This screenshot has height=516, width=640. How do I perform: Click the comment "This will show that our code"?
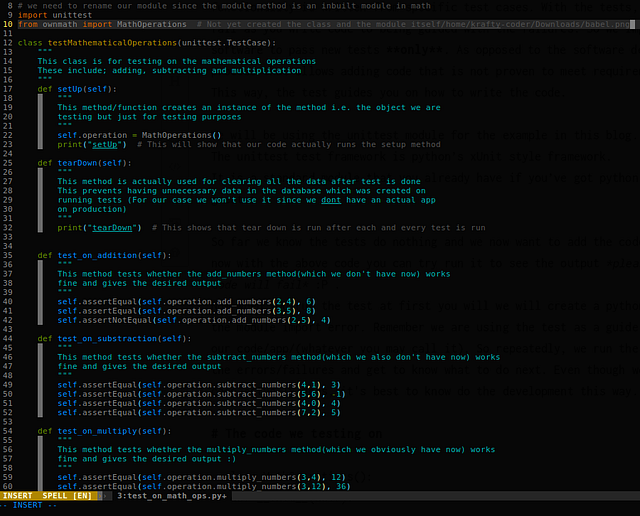pyautogui.click(x=289, y=145)
